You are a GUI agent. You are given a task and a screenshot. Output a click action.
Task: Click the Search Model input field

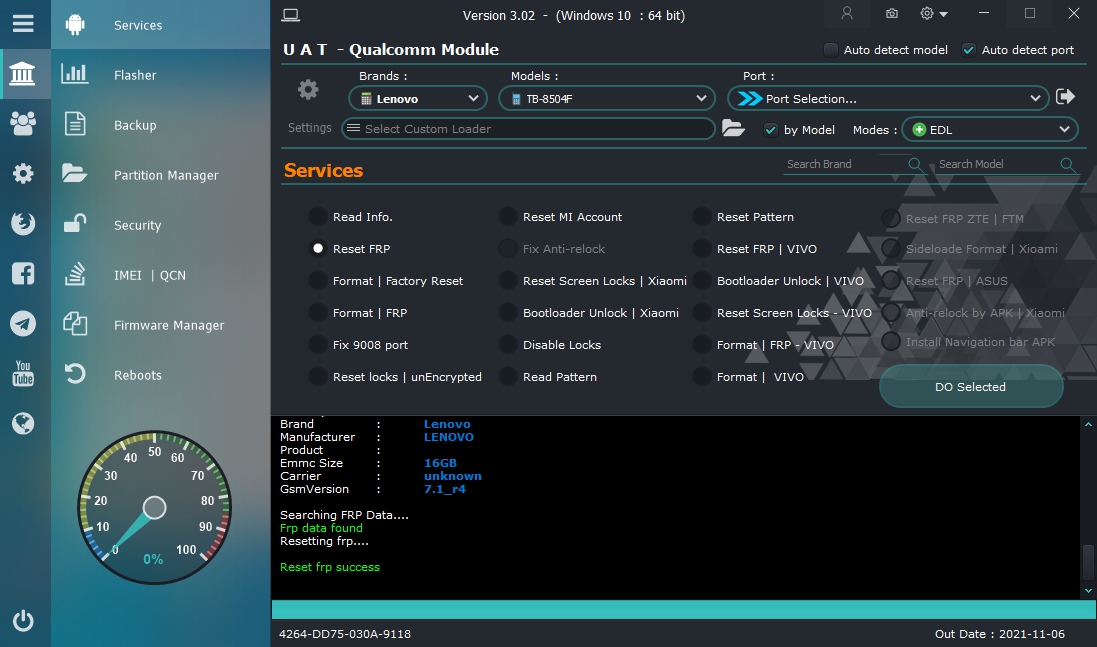pyautogui.click(x=997, y=164)
